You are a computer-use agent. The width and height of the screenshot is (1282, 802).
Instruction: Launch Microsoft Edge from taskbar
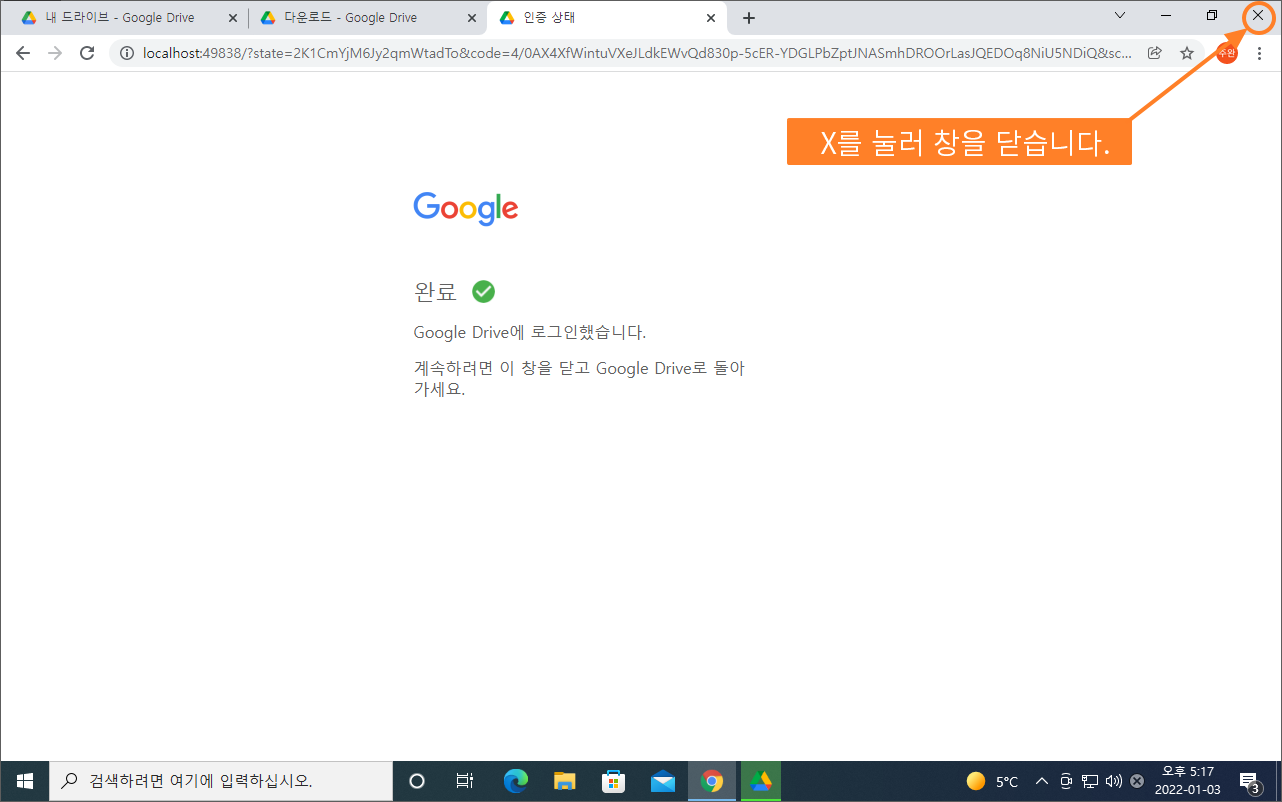click(x=515, y=781)
